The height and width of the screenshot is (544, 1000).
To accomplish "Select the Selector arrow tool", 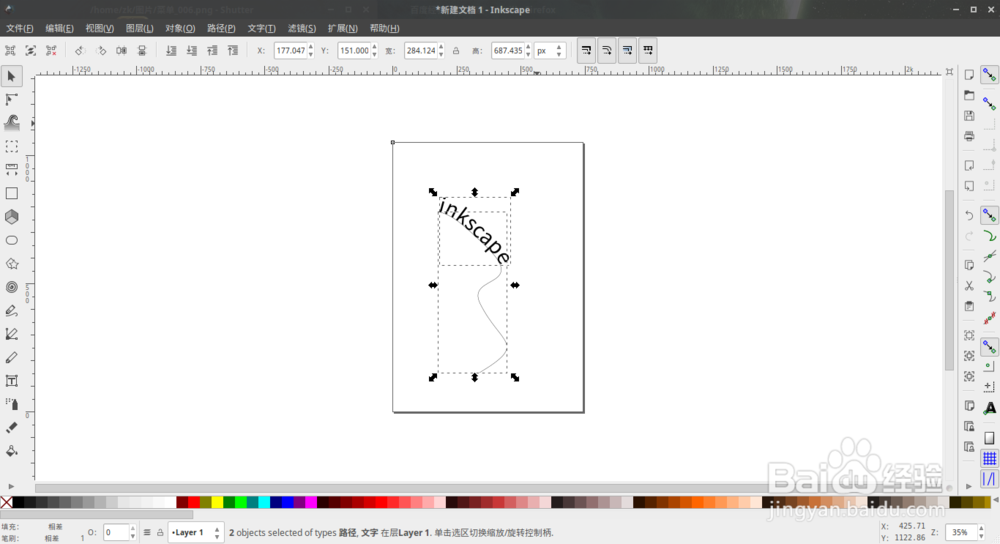I will click(x=11, y=77).
